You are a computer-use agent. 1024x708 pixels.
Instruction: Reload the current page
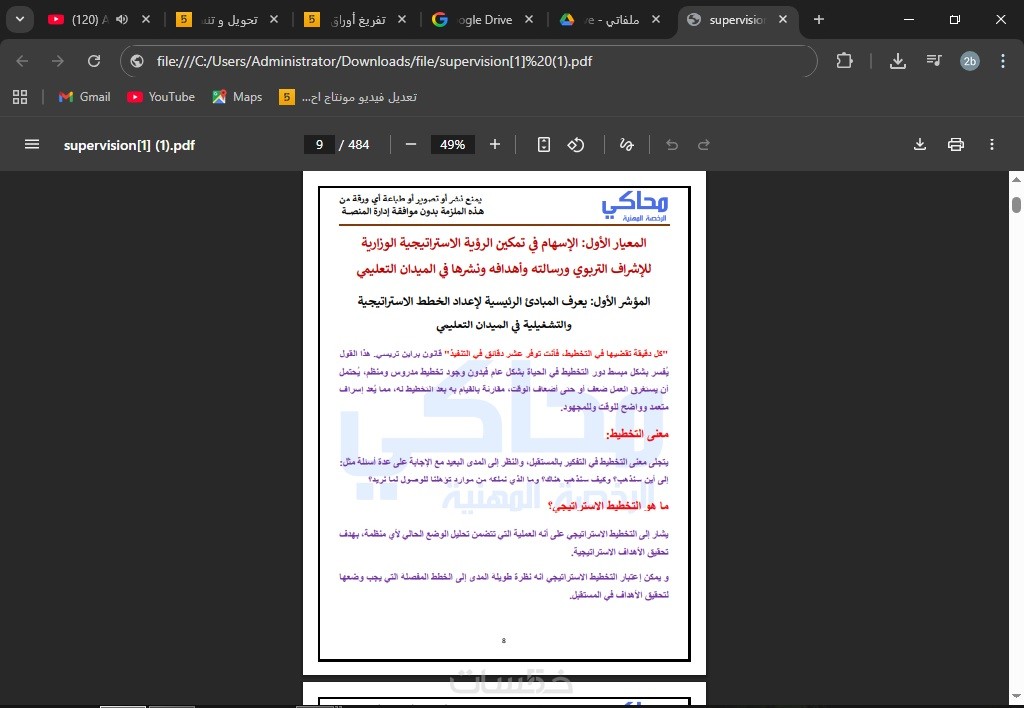94,61
